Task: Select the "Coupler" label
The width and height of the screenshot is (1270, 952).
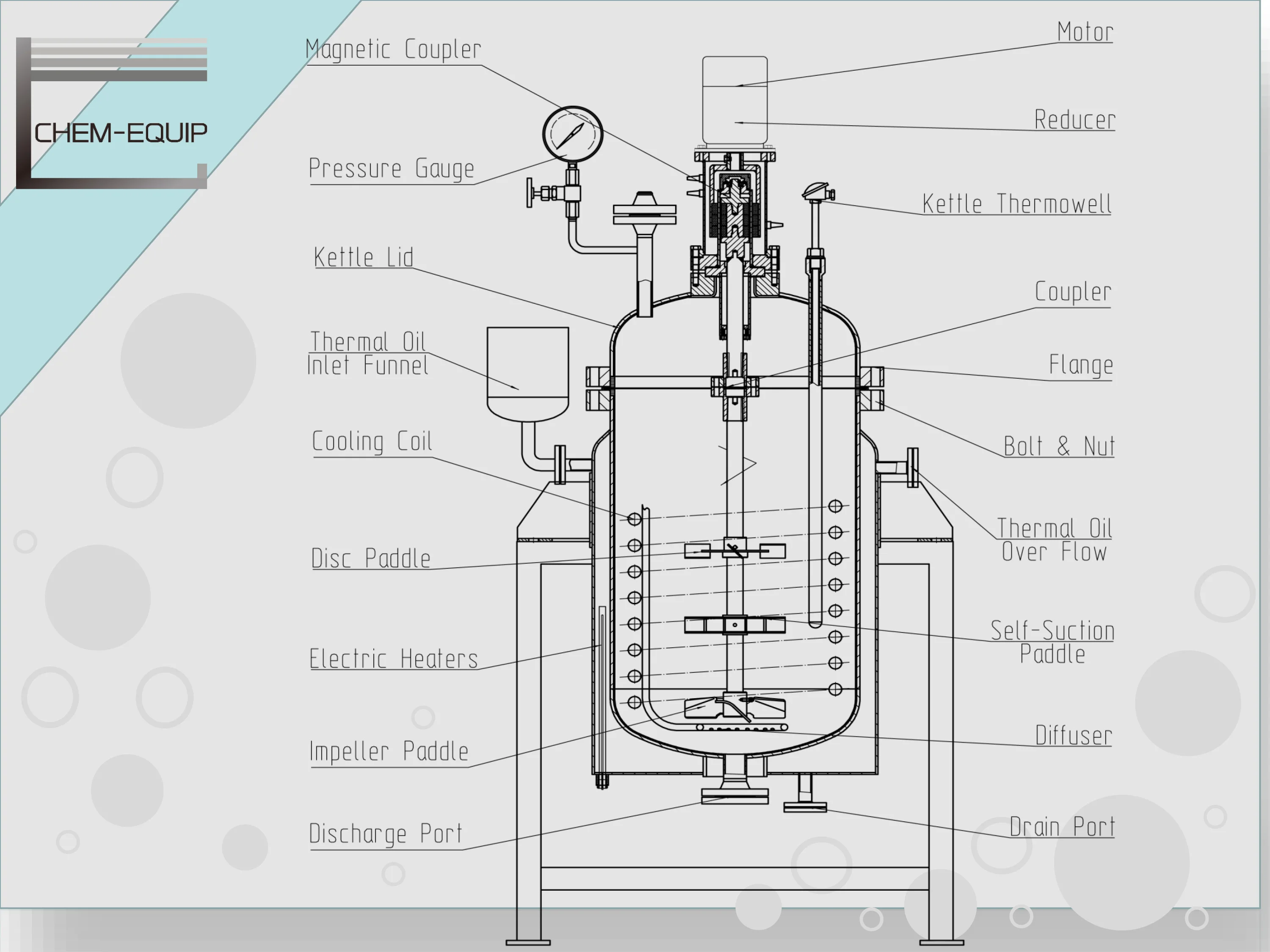Action: pos(1073,292)
